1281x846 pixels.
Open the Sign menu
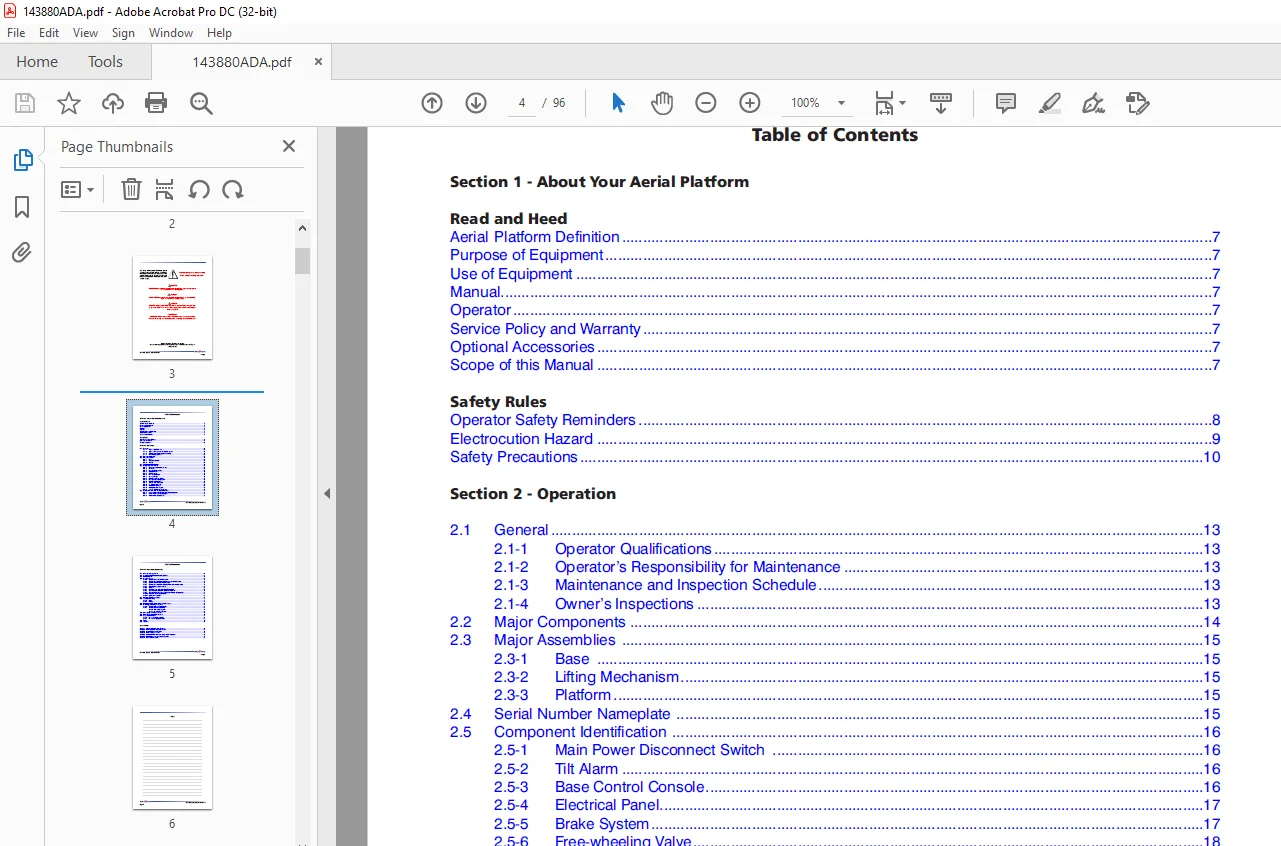[x=123, y=33]
